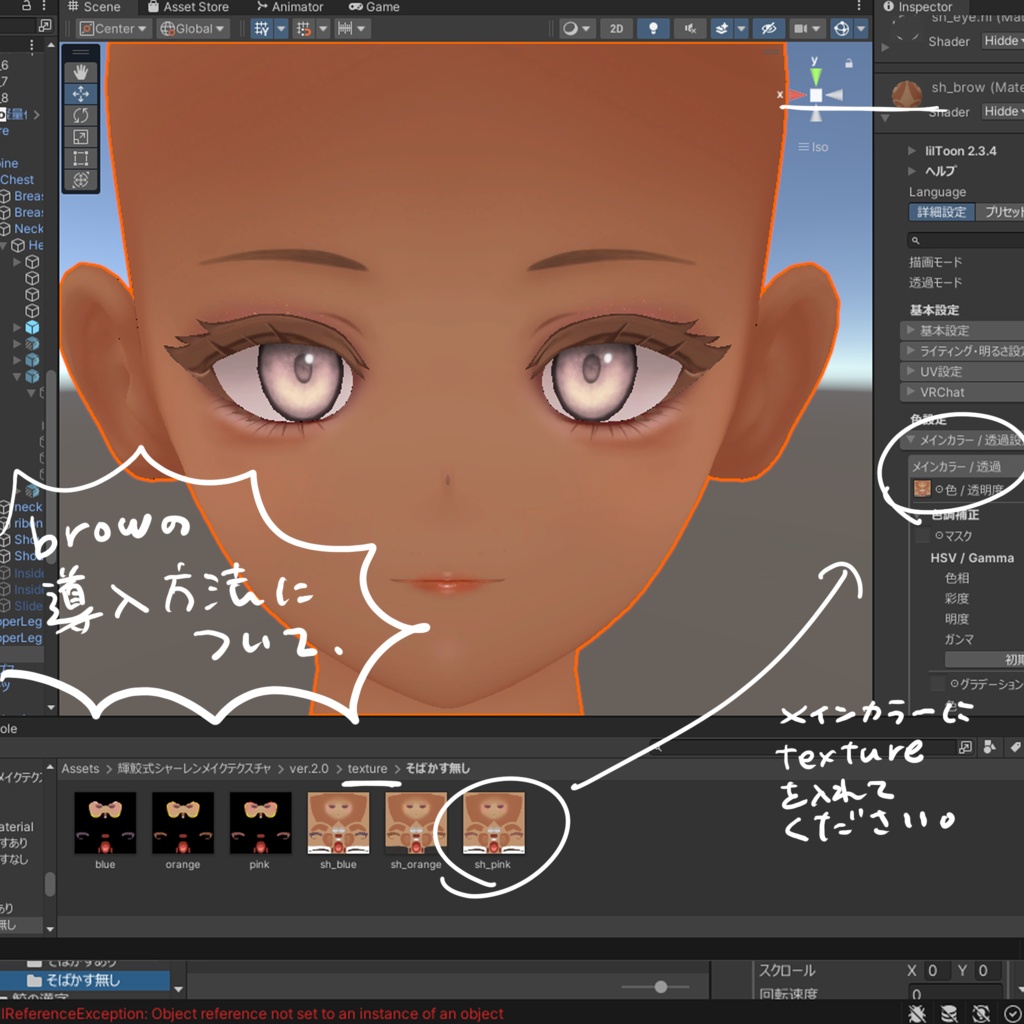Click the NullReferenceException error in status bar
Image resolution: width=1024 pixels, height=1024 pixels.
(251, 1014)
